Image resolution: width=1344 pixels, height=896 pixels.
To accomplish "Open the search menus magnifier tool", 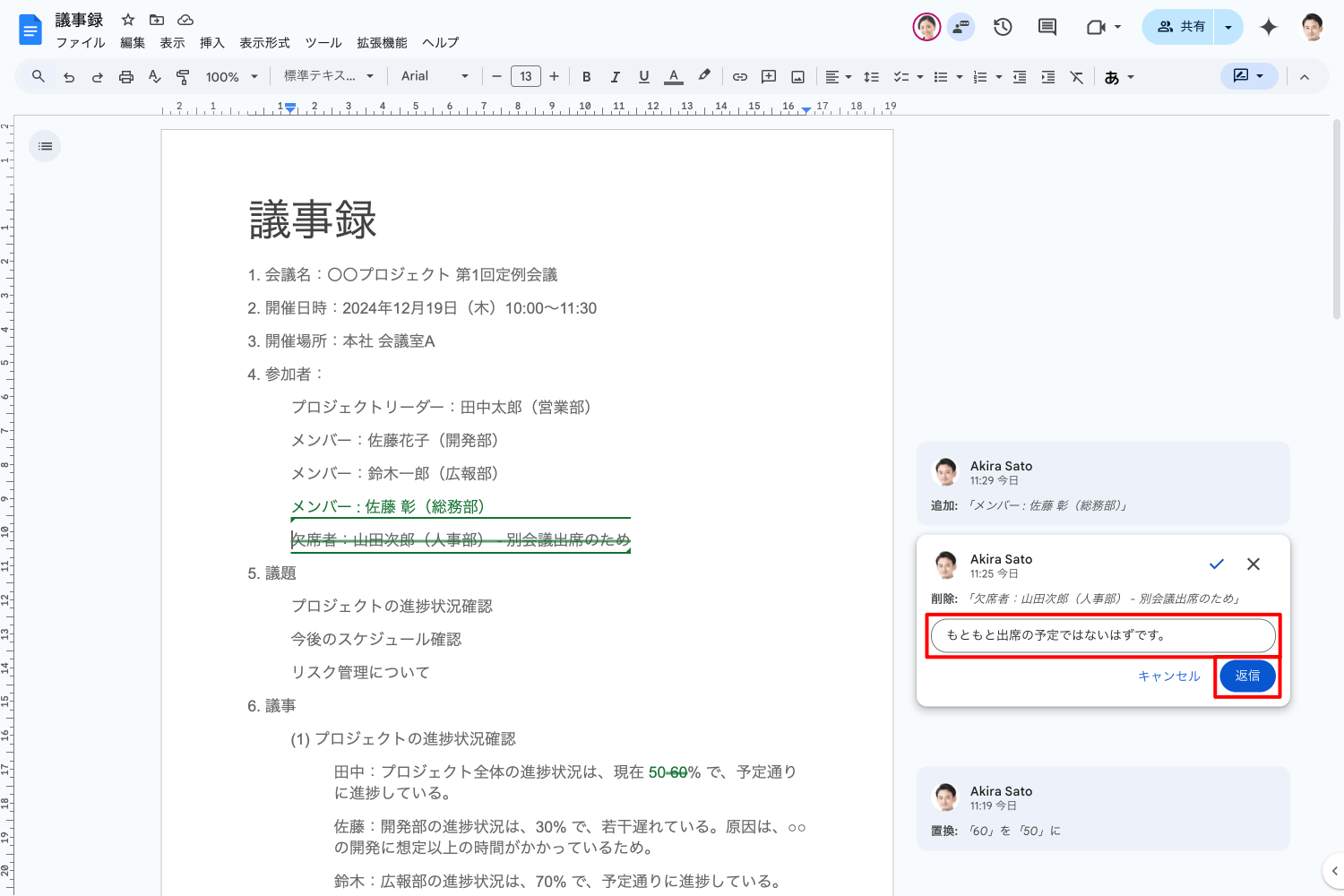I will tap(39, 77).
